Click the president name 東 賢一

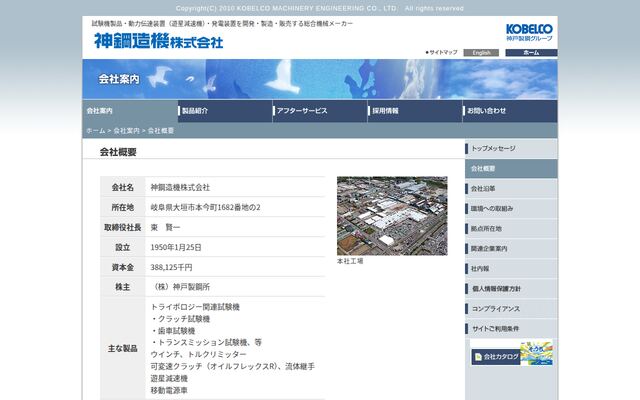[165, 227]
